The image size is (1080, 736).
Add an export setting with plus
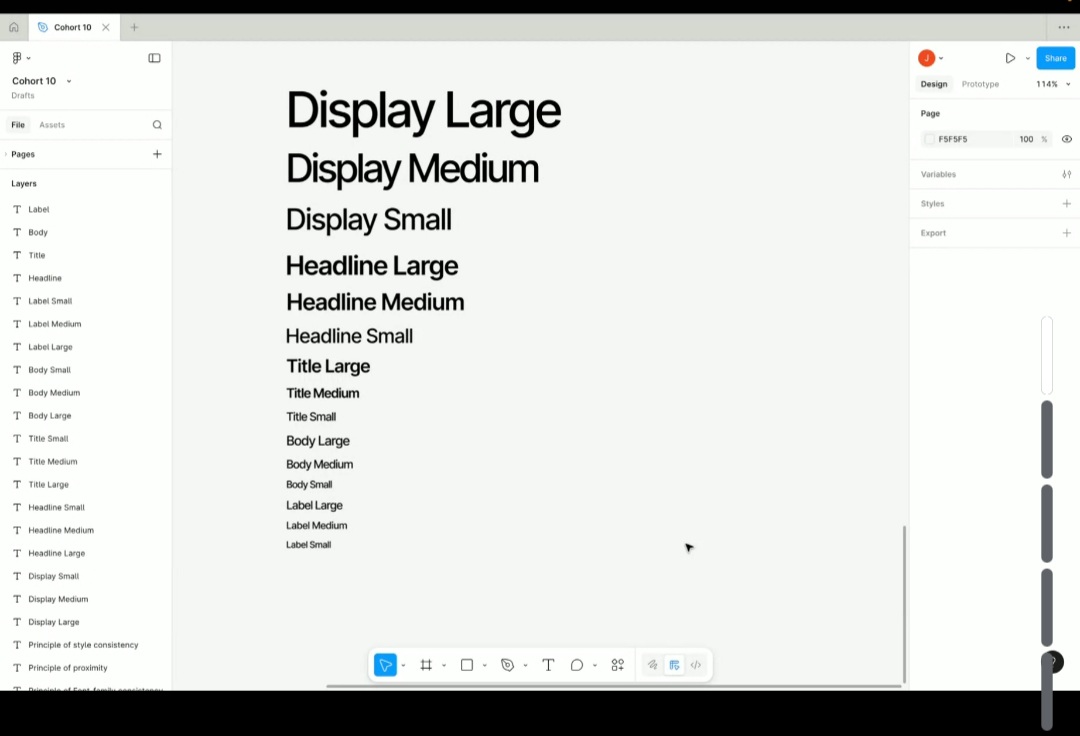(x=1066, y=233)
